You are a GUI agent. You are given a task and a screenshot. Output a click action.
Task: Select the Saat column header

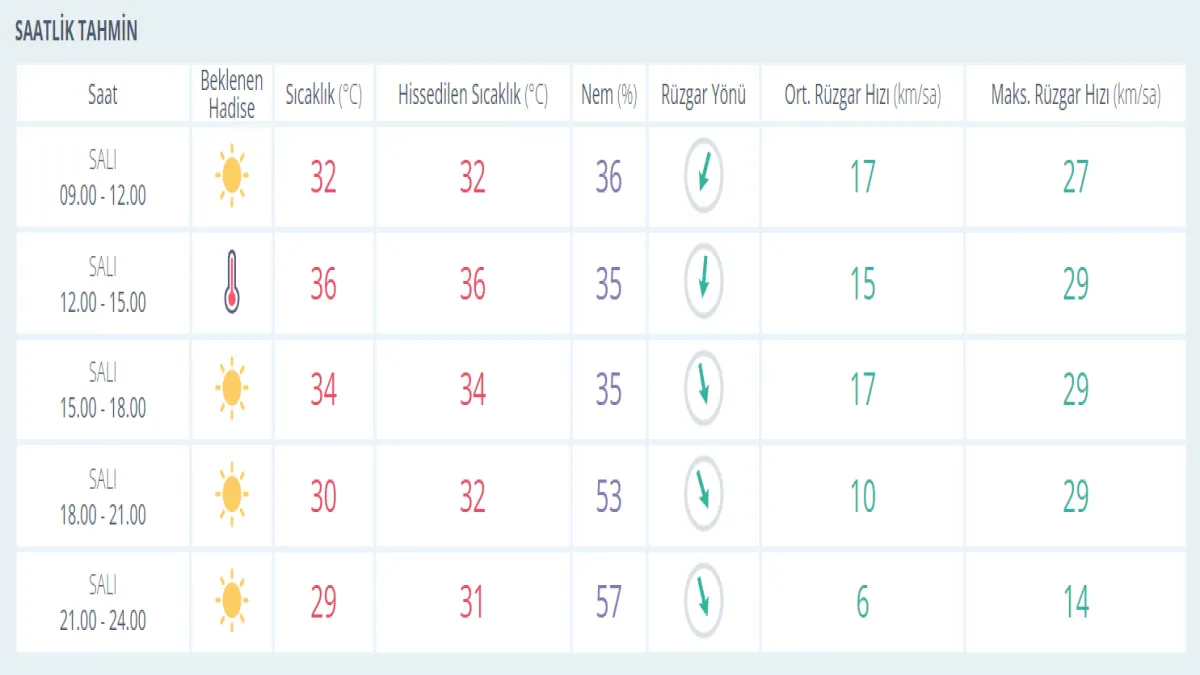click(102, 95)
